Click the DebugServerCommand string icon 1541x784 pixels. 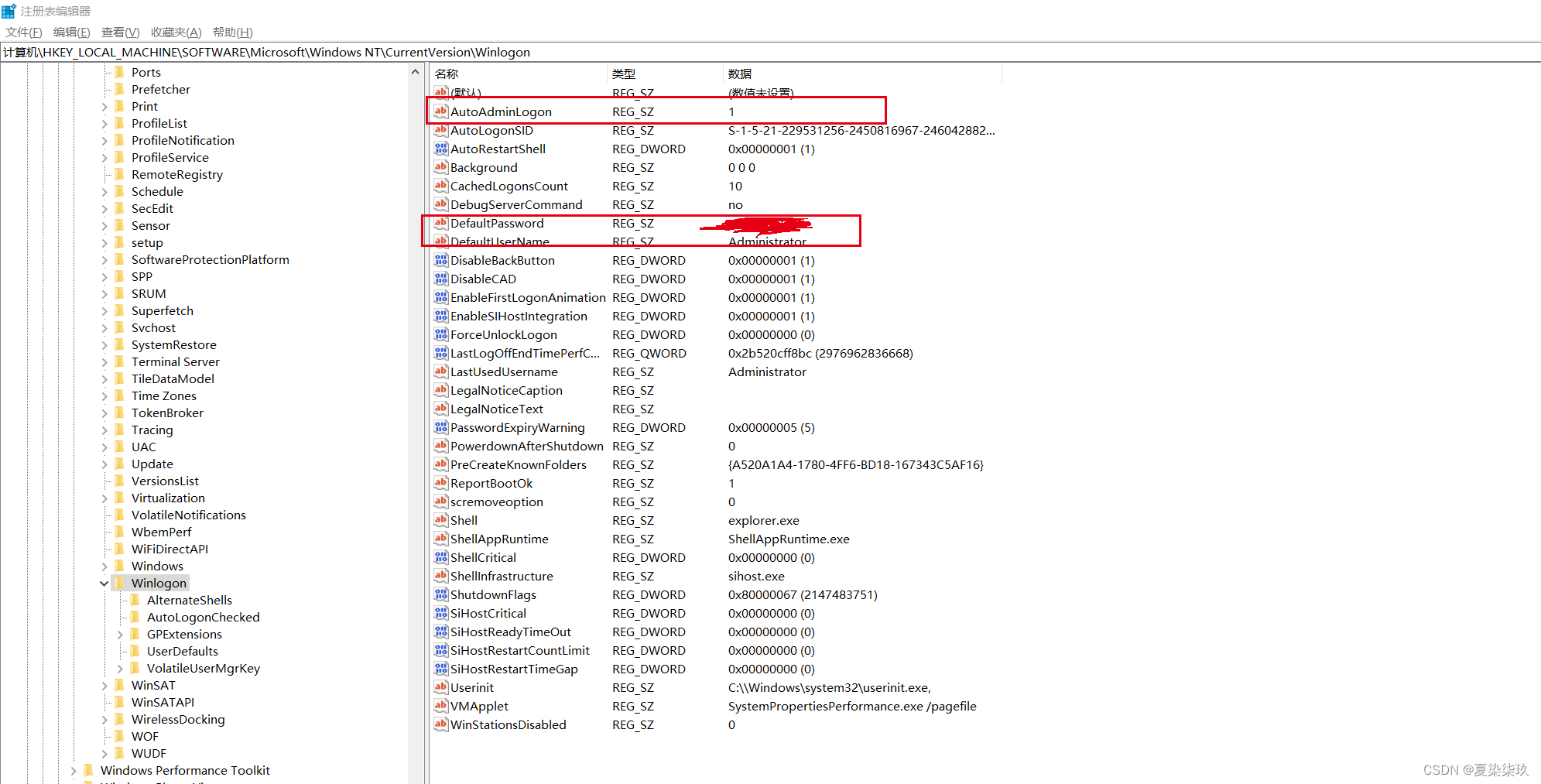coord(441,204)
